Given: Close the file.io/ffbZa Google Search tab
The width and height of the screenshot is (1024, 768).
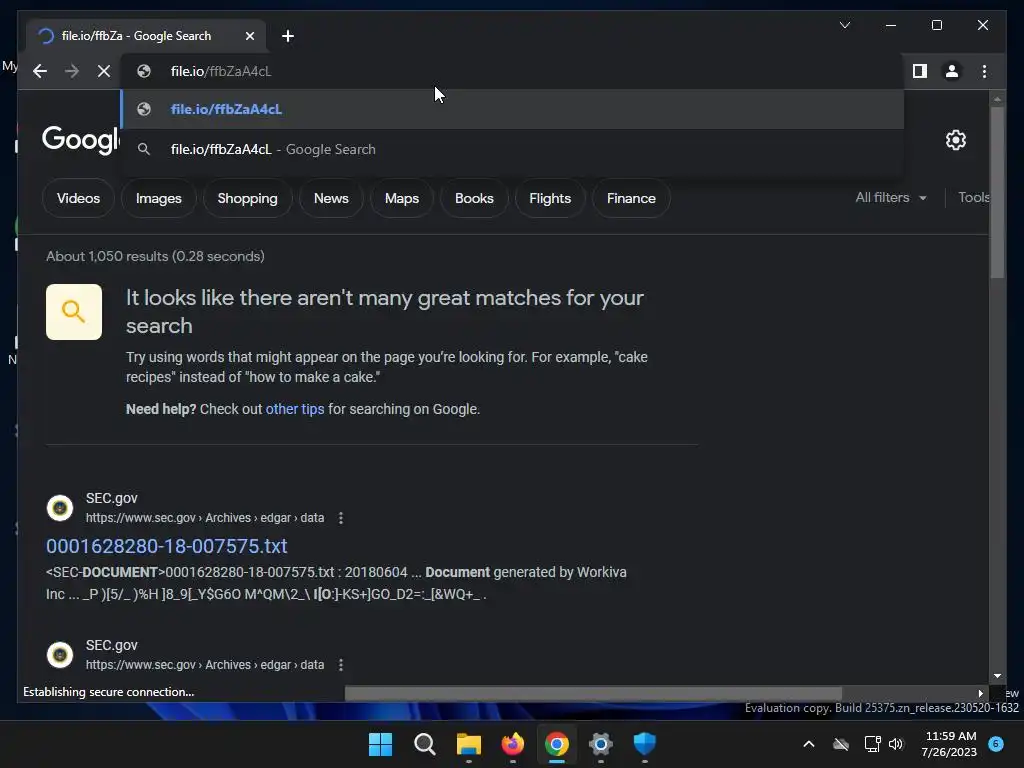Looking at the screenshot, I should [x=250, y=36].
